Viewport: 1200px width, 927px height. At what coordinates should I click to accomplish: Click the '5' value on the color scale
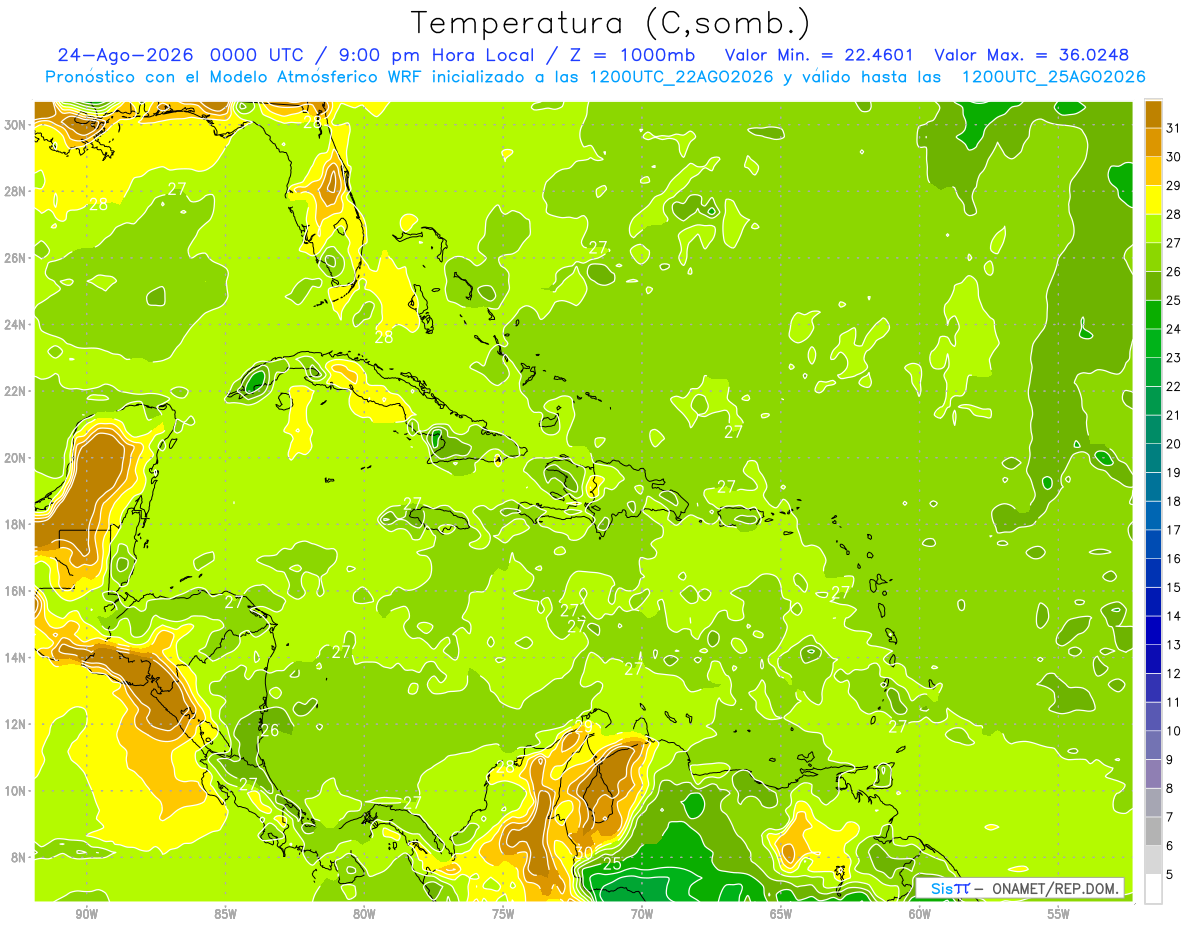(x=1170, y=875)
